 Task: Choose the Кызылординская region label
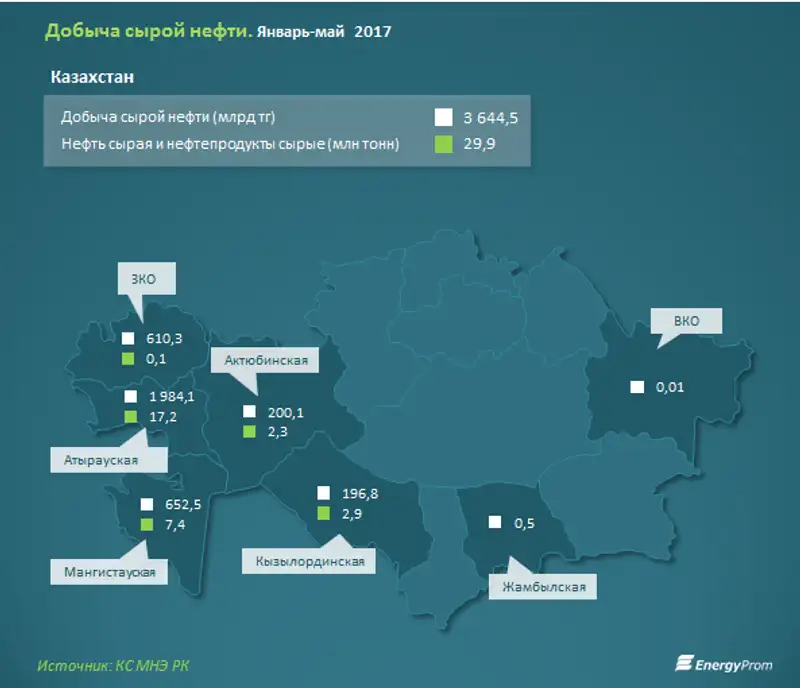click(309, 562)
